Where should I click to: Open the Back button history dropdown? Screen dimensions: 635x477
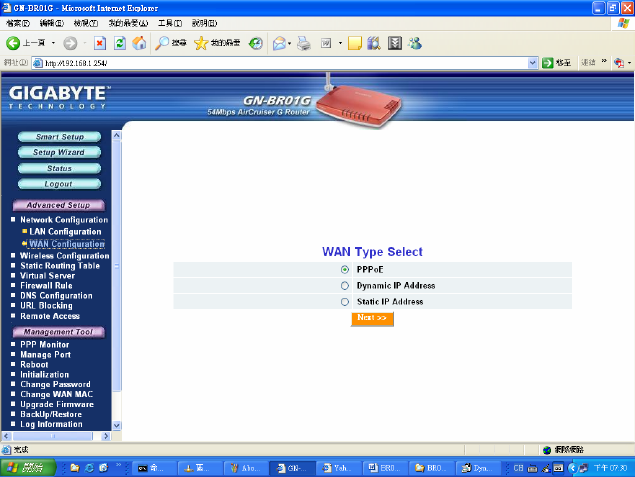pyautogui.click(x=53, y=43)
